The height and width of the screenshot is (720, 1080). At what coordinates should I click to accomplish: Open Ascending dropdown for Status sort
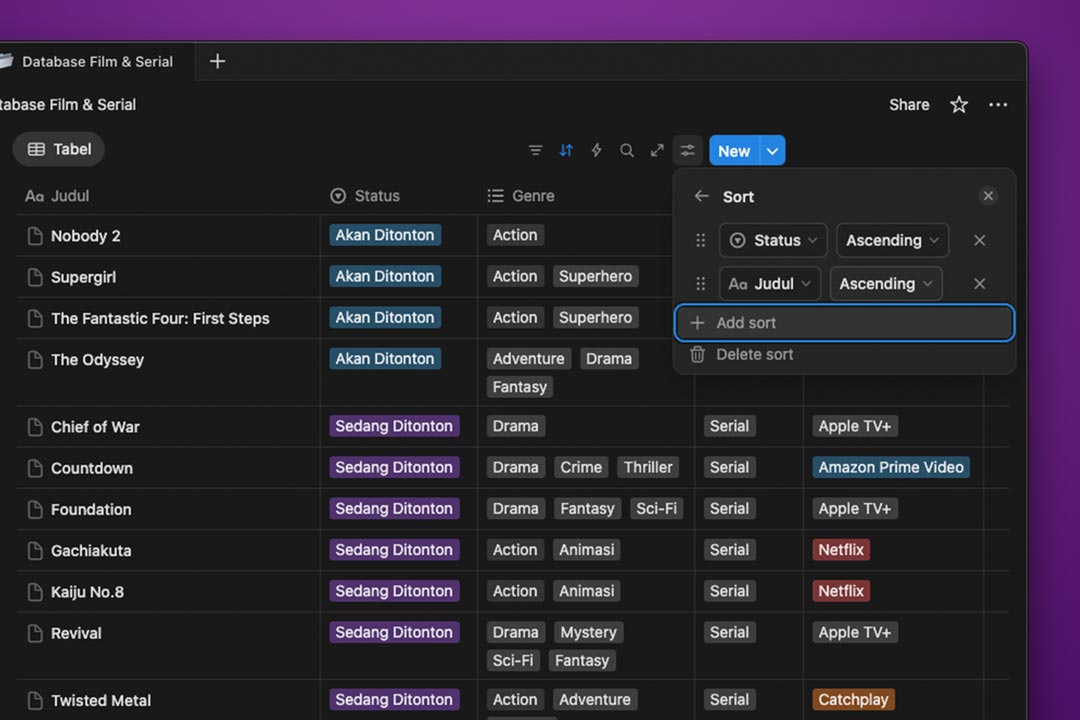(892, 240)
